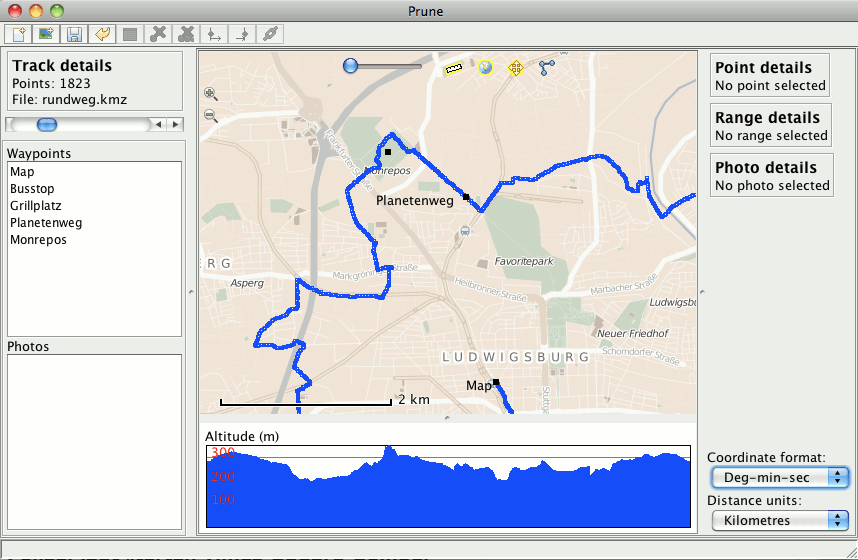Select the Planetenweg waypoint in the list
Screen dimensions: 858x560
tap(46, 223)
